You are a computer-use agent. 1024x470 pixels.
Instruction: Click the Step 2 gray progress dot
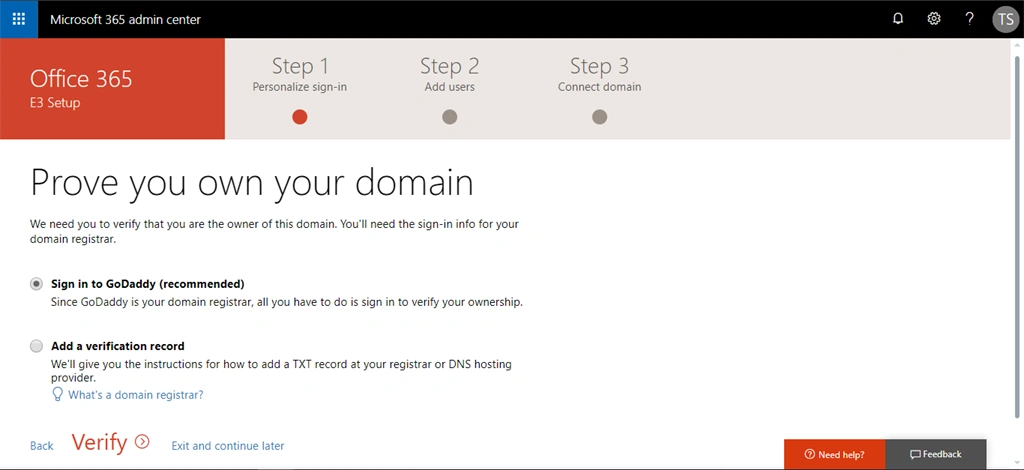pos(449,117)
